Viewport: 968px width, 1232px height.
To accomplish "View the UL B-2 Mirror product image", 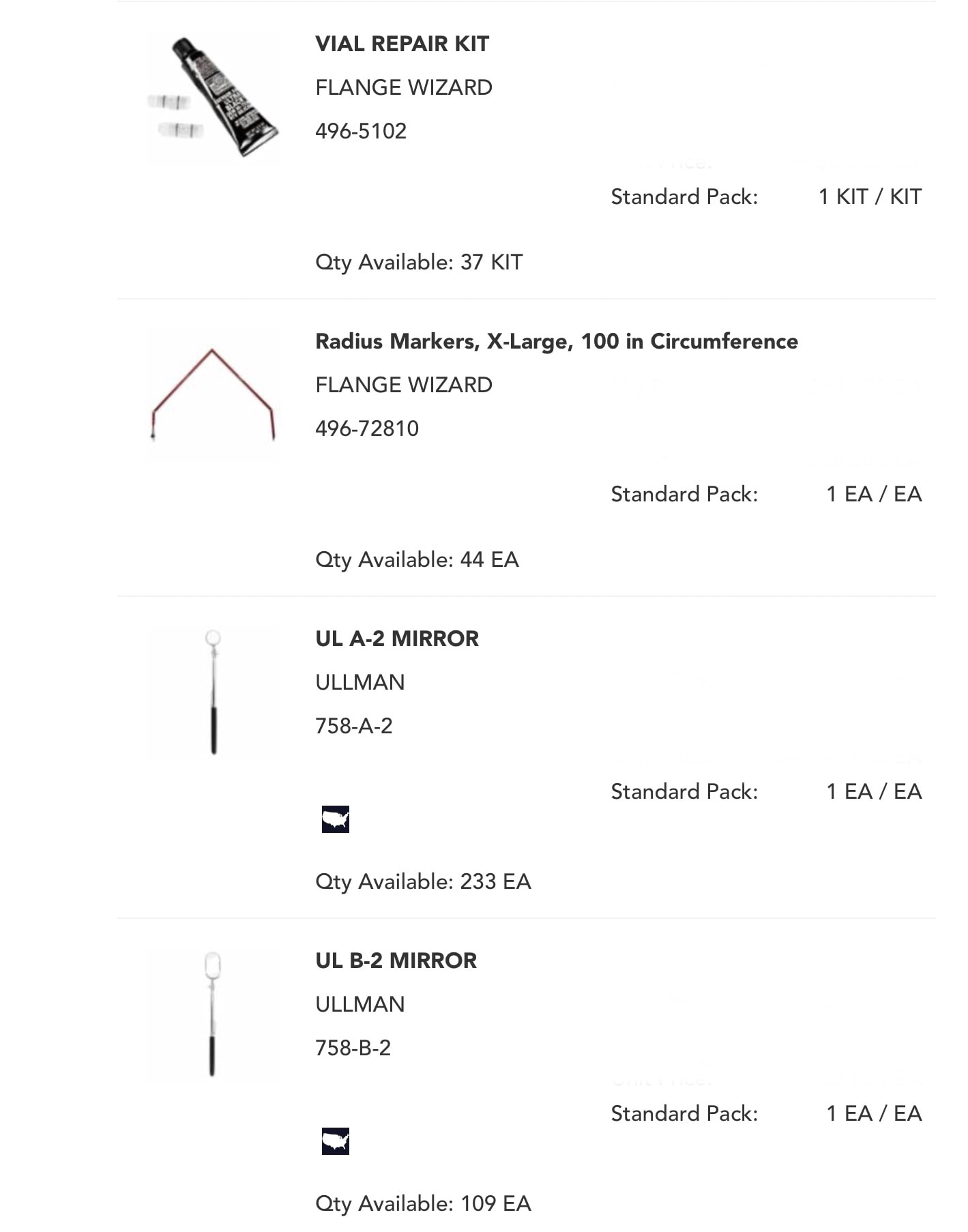I will pyautogui.click(x=213, y=1014).
